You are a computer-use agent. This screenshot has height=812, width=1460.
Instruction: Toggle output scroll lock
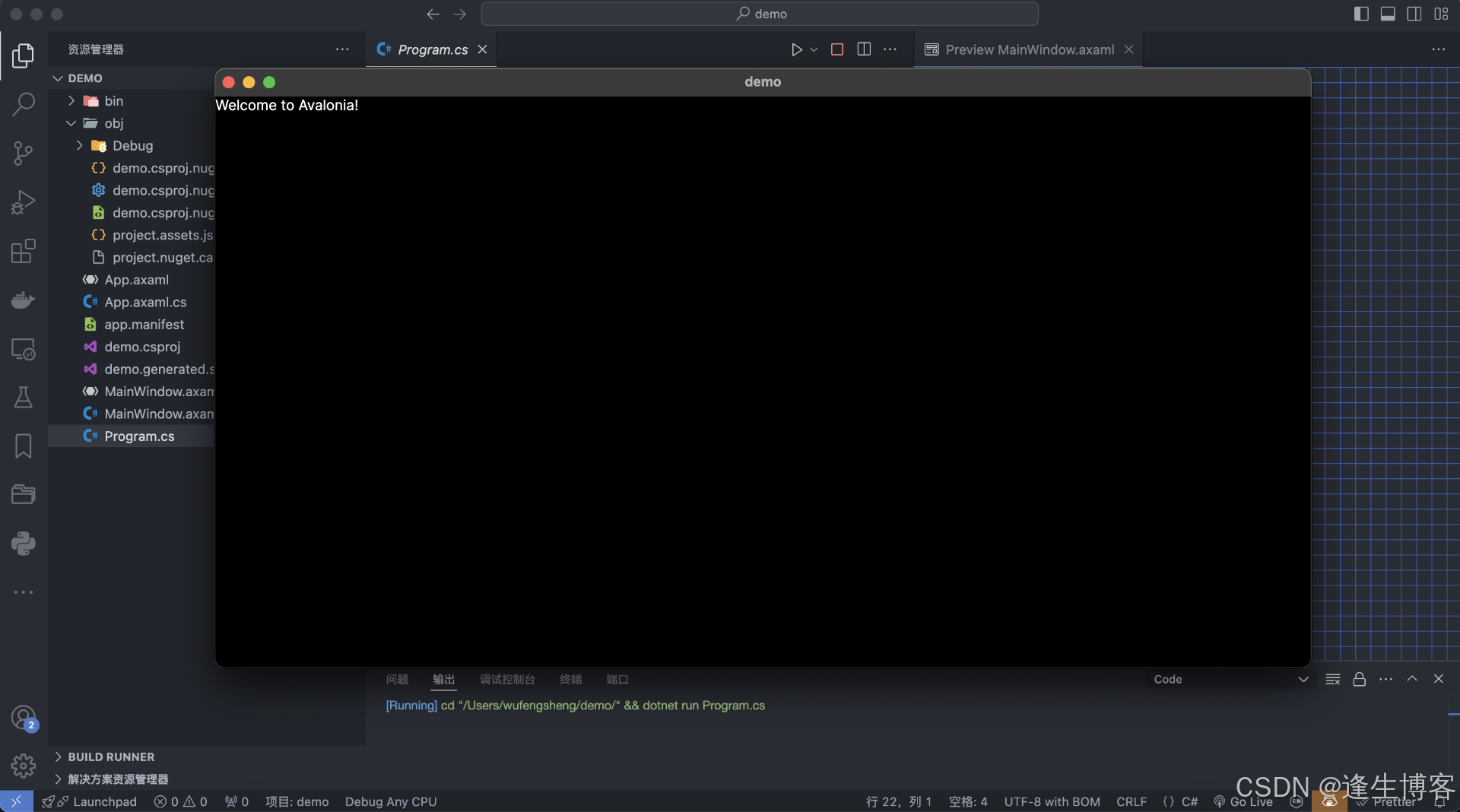1360,680
